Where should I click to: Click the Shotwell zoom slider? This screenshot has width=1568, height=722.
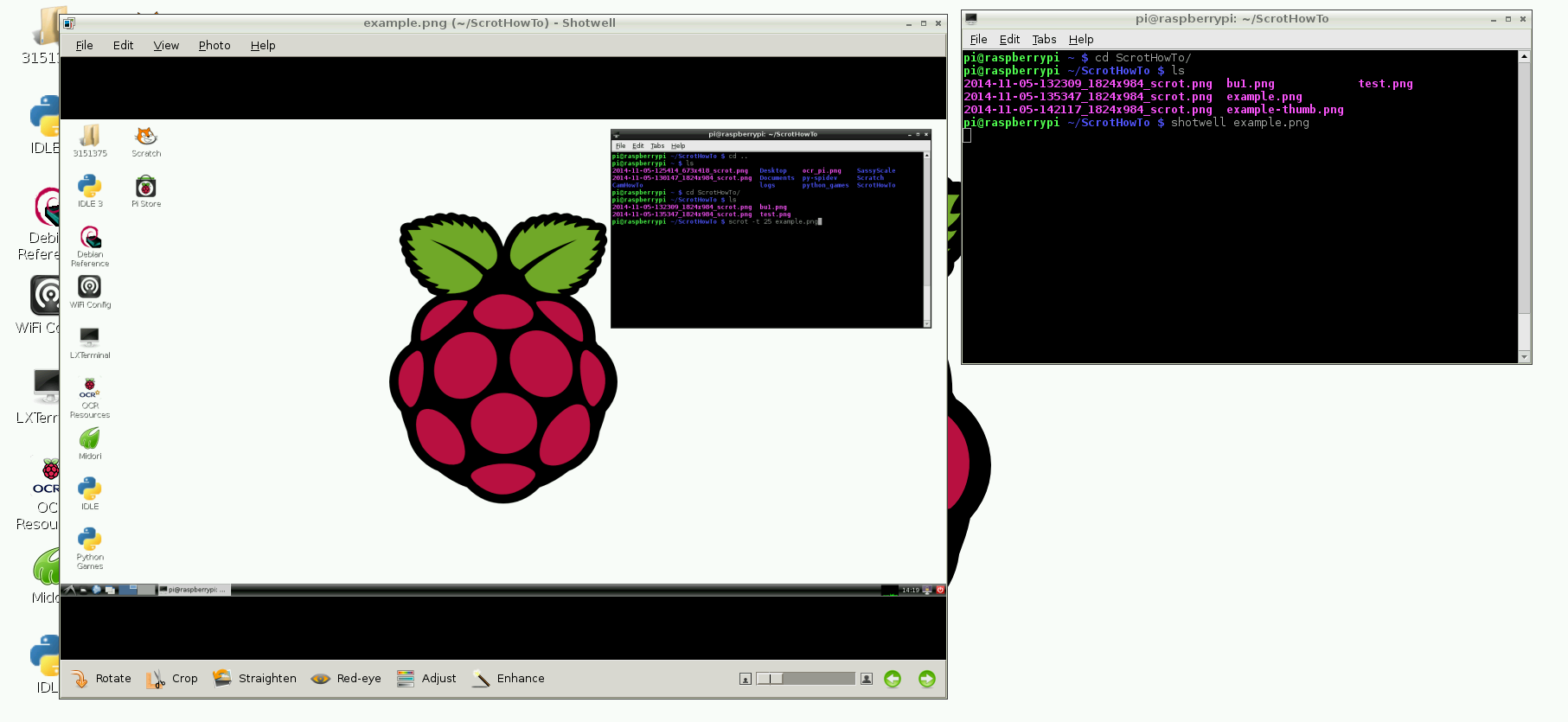point(805,679)
